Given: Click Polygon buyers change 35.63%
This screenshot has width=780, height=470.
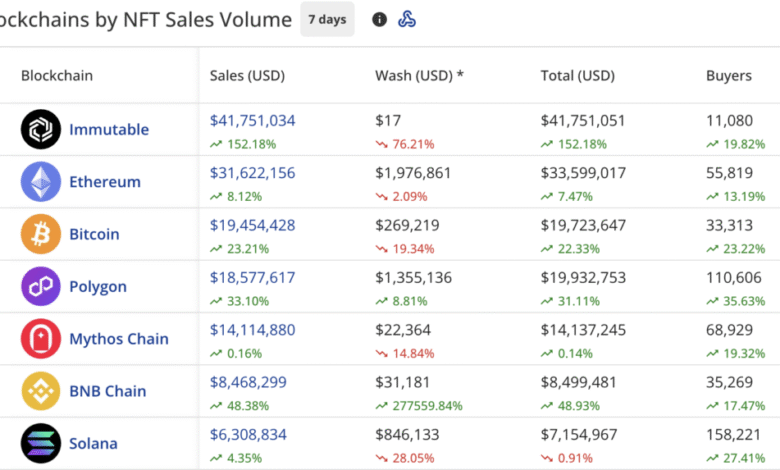Looking at the screenshot, I should click(x=744, y=301).
